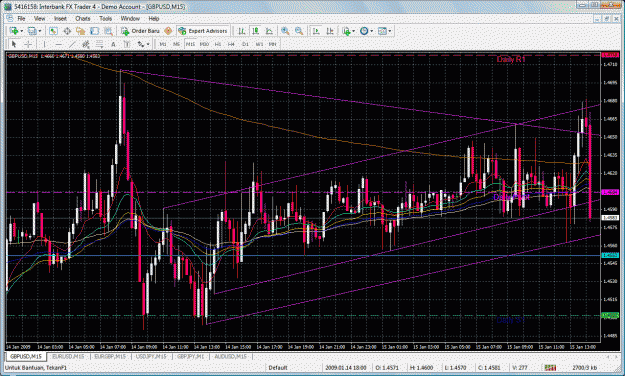Switch timeframe to MN

pos(273,44)
